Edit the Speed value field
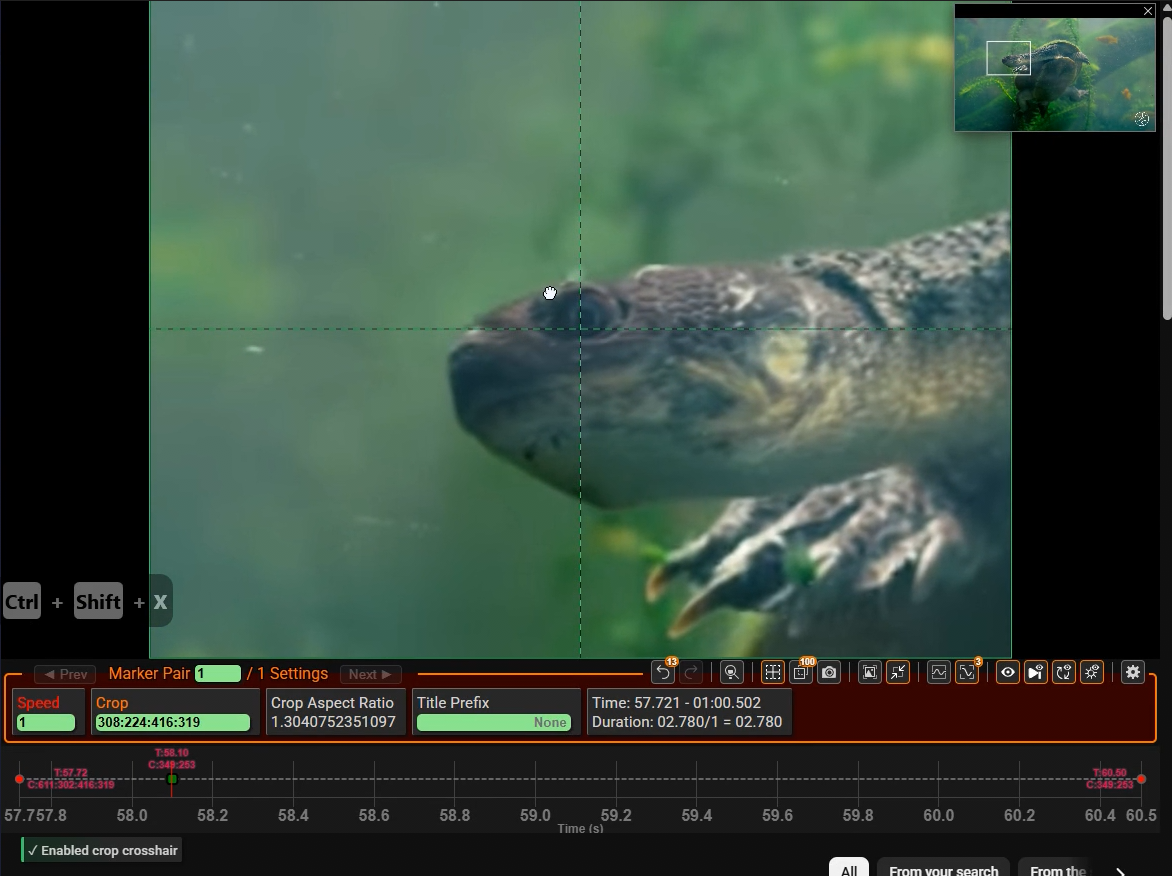 (46, 723)
